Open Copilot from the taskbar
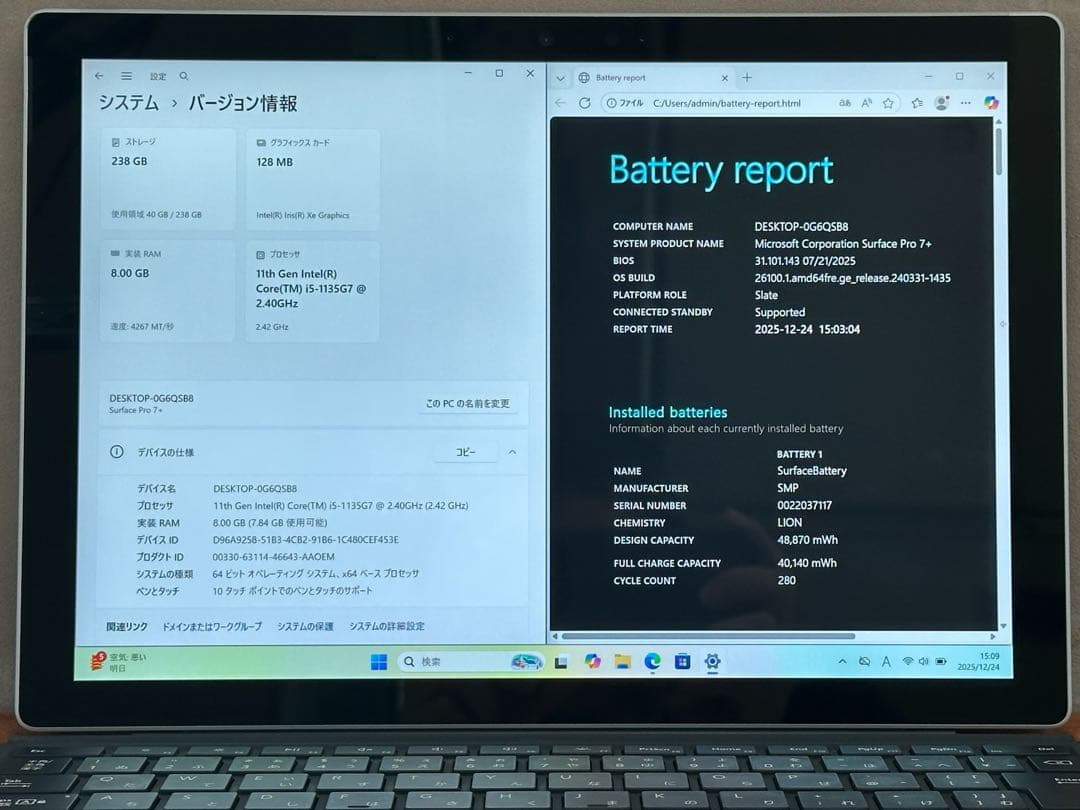The image size is (1080, 810). click(591, 661)
